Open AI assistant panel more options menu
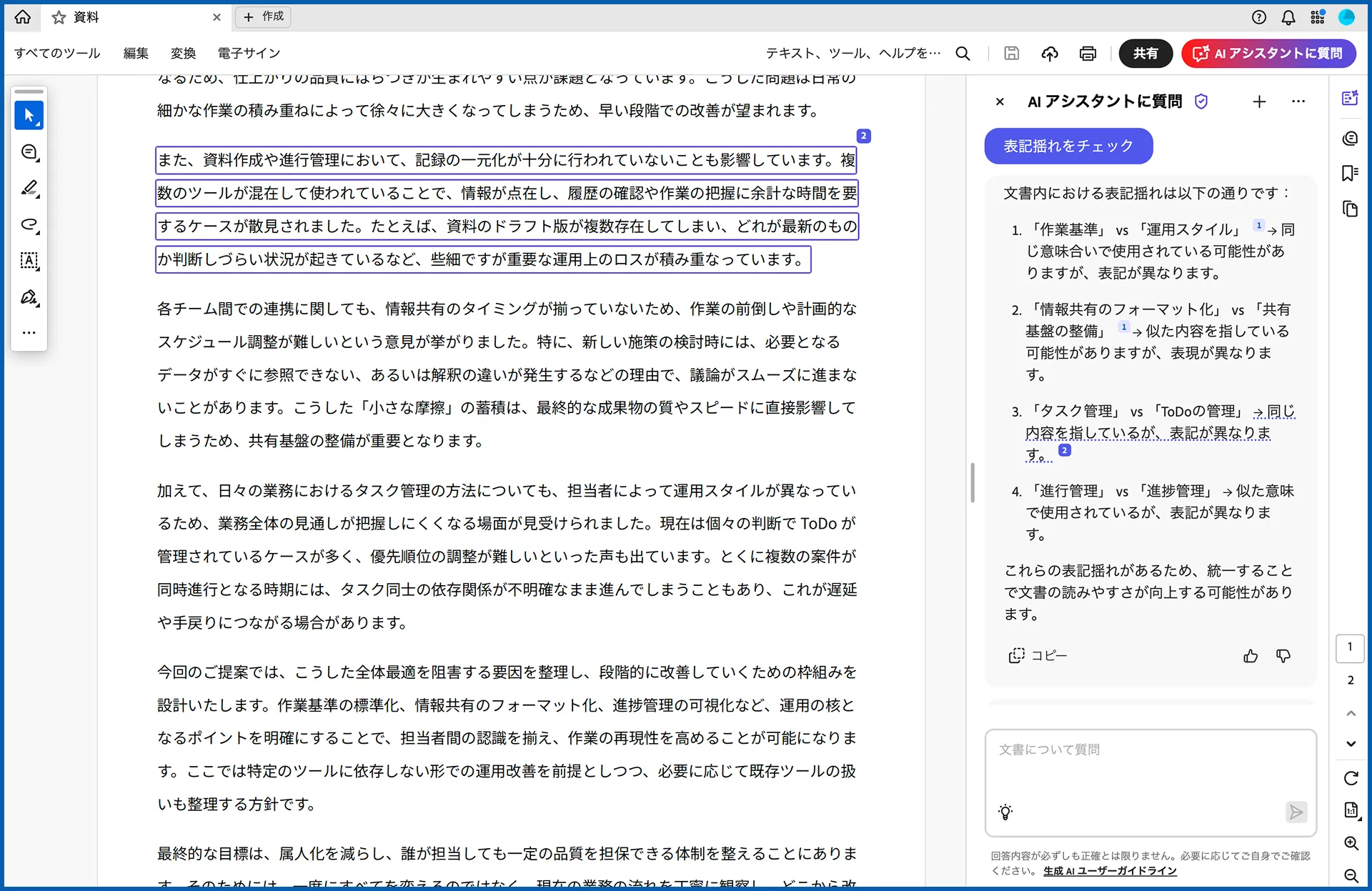The image size is (1372, 891). tap(1298, 102)
